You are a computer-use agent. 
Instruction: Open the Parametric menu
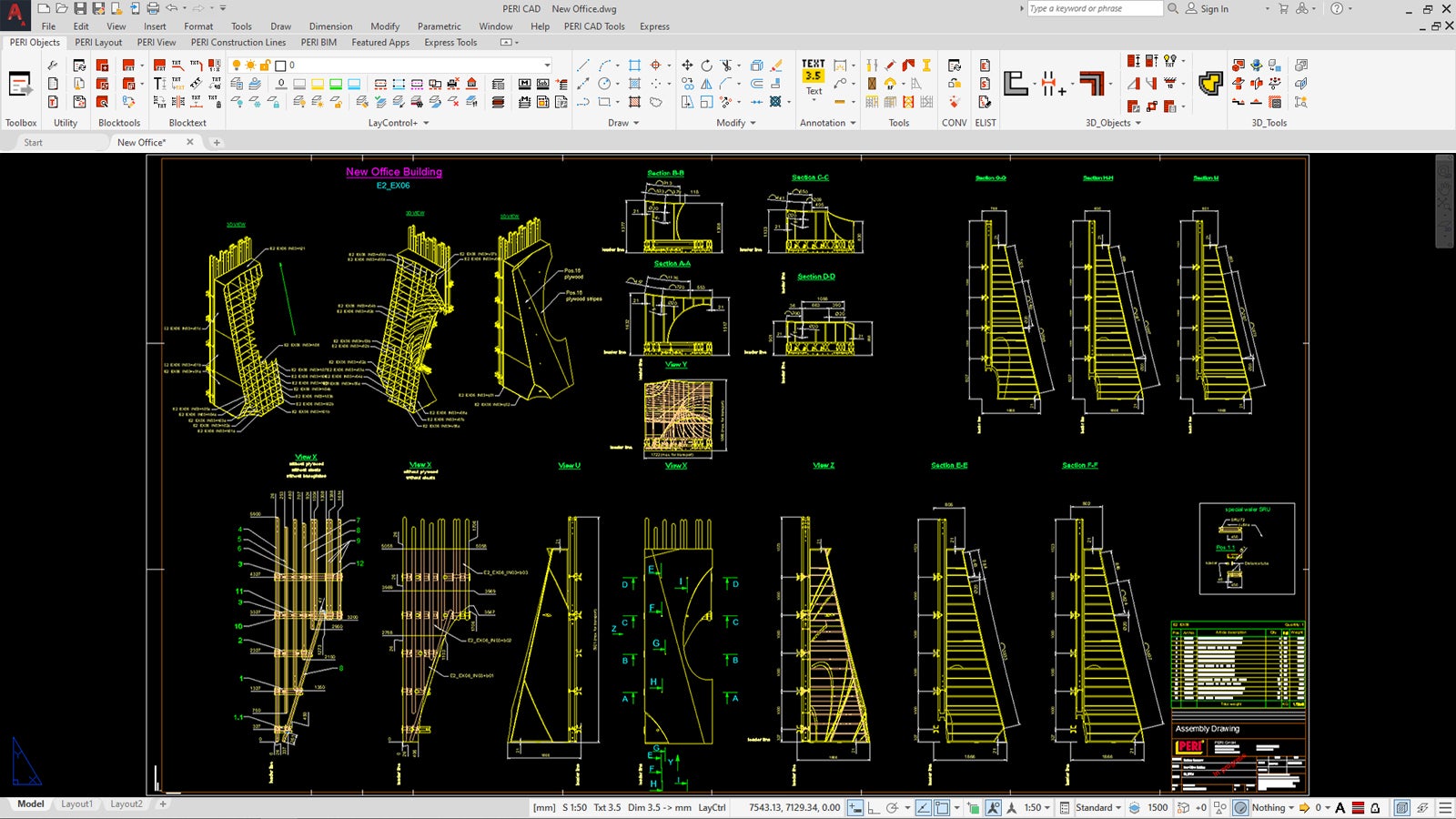(439, 26)
